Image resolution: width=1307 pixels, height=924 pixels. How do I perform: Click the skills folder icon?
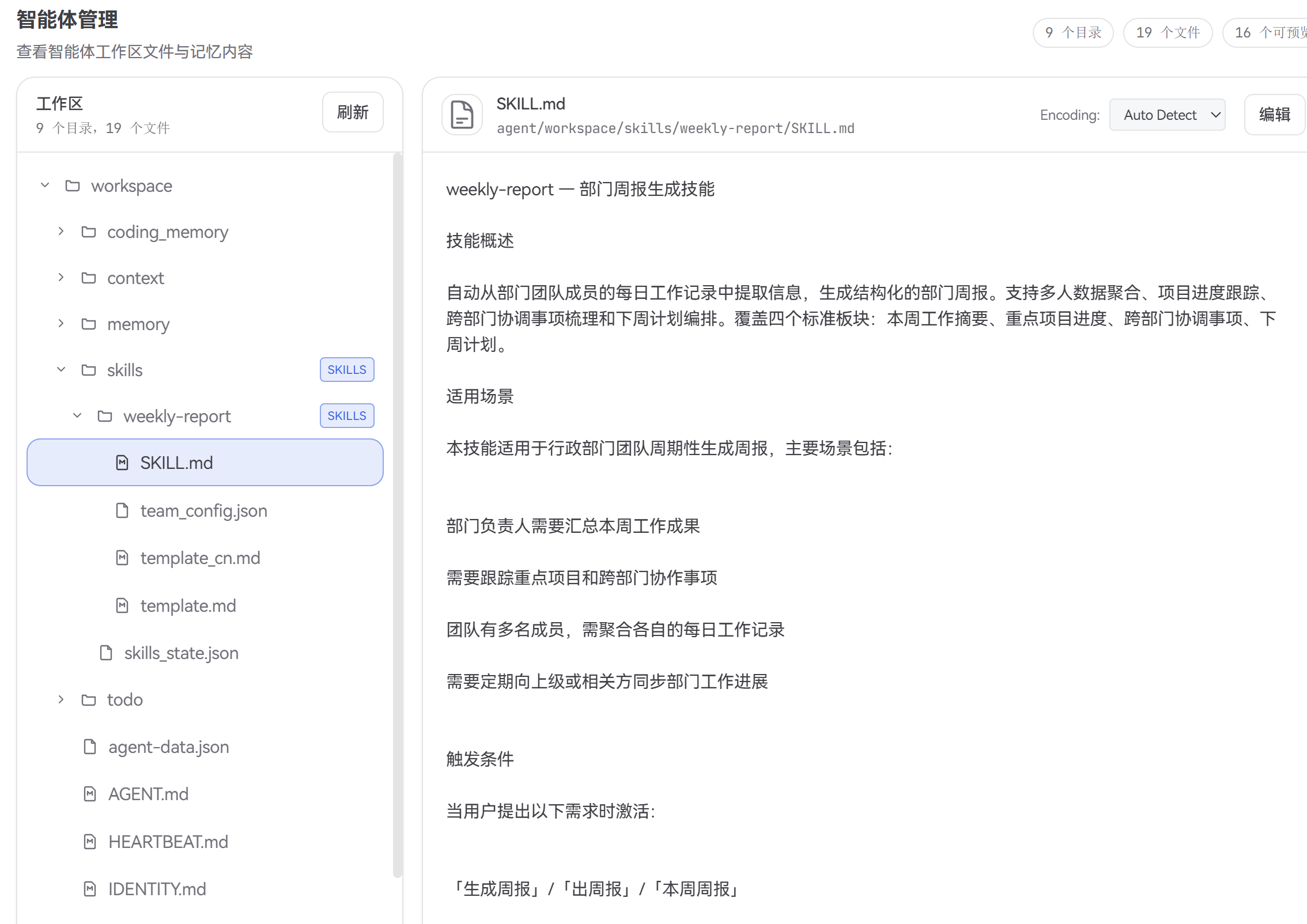[x=89, y=370]
